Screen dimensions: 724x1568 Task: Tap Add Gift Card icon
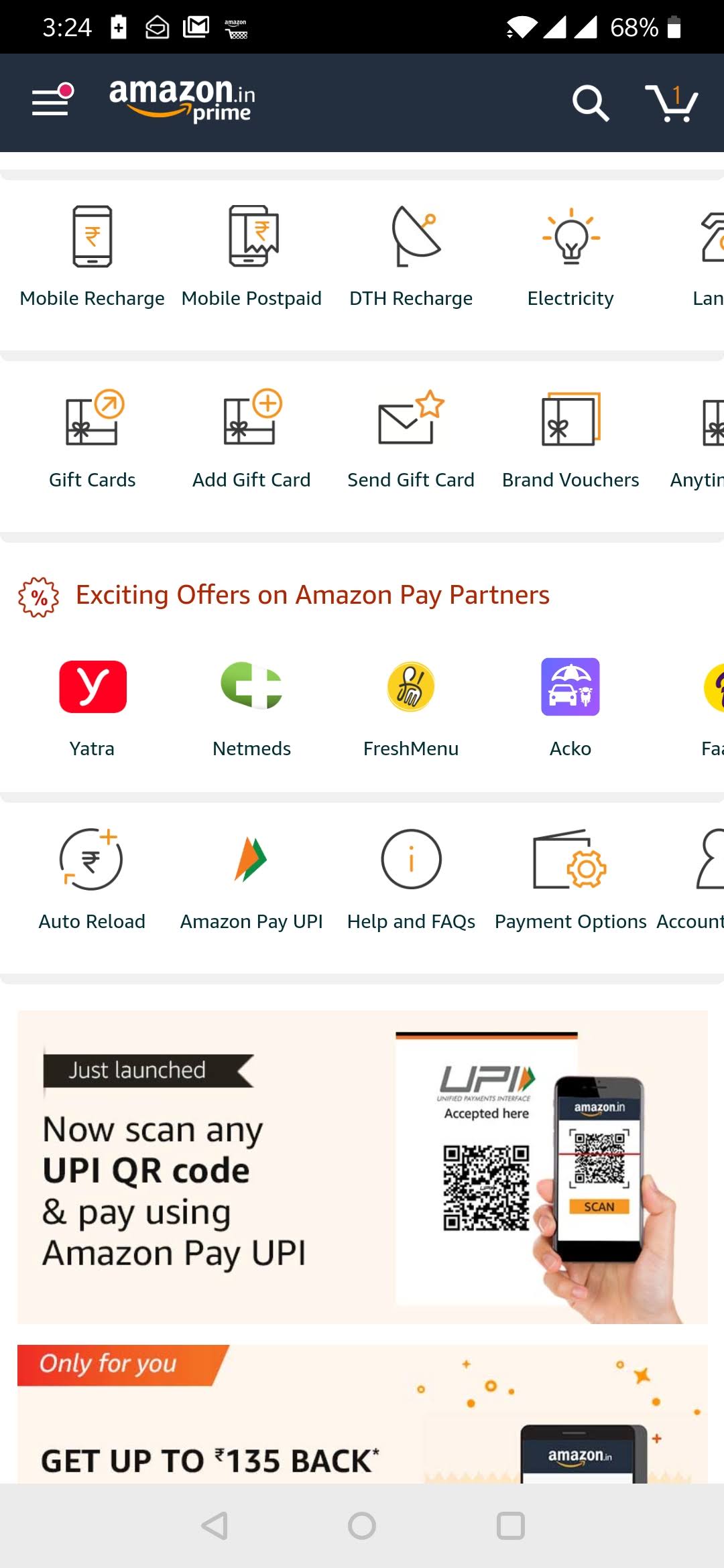[253, 417]
